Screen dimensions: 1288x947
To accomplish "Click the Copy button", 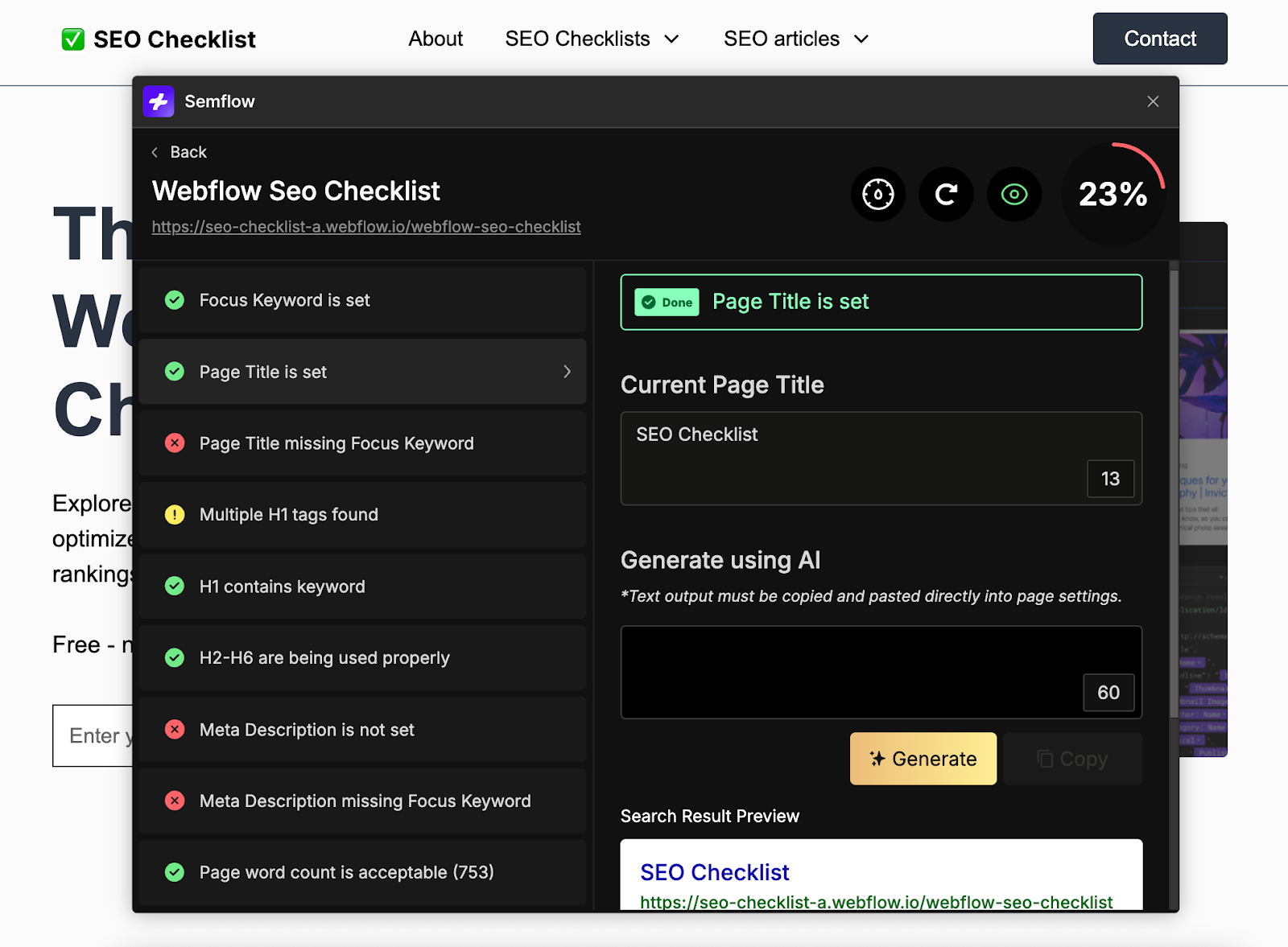I will 1073,759.
